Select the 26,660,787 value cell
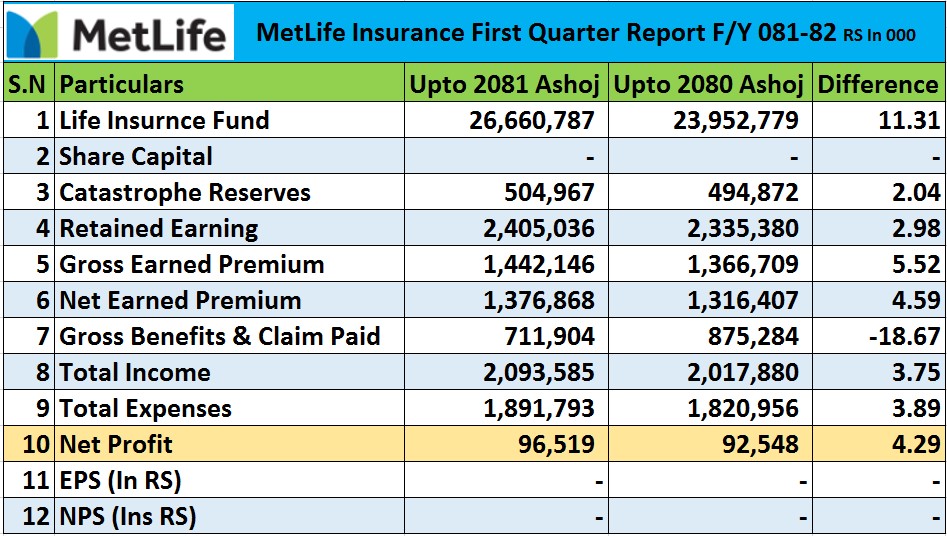947x536 pixels. coord(532,121)
